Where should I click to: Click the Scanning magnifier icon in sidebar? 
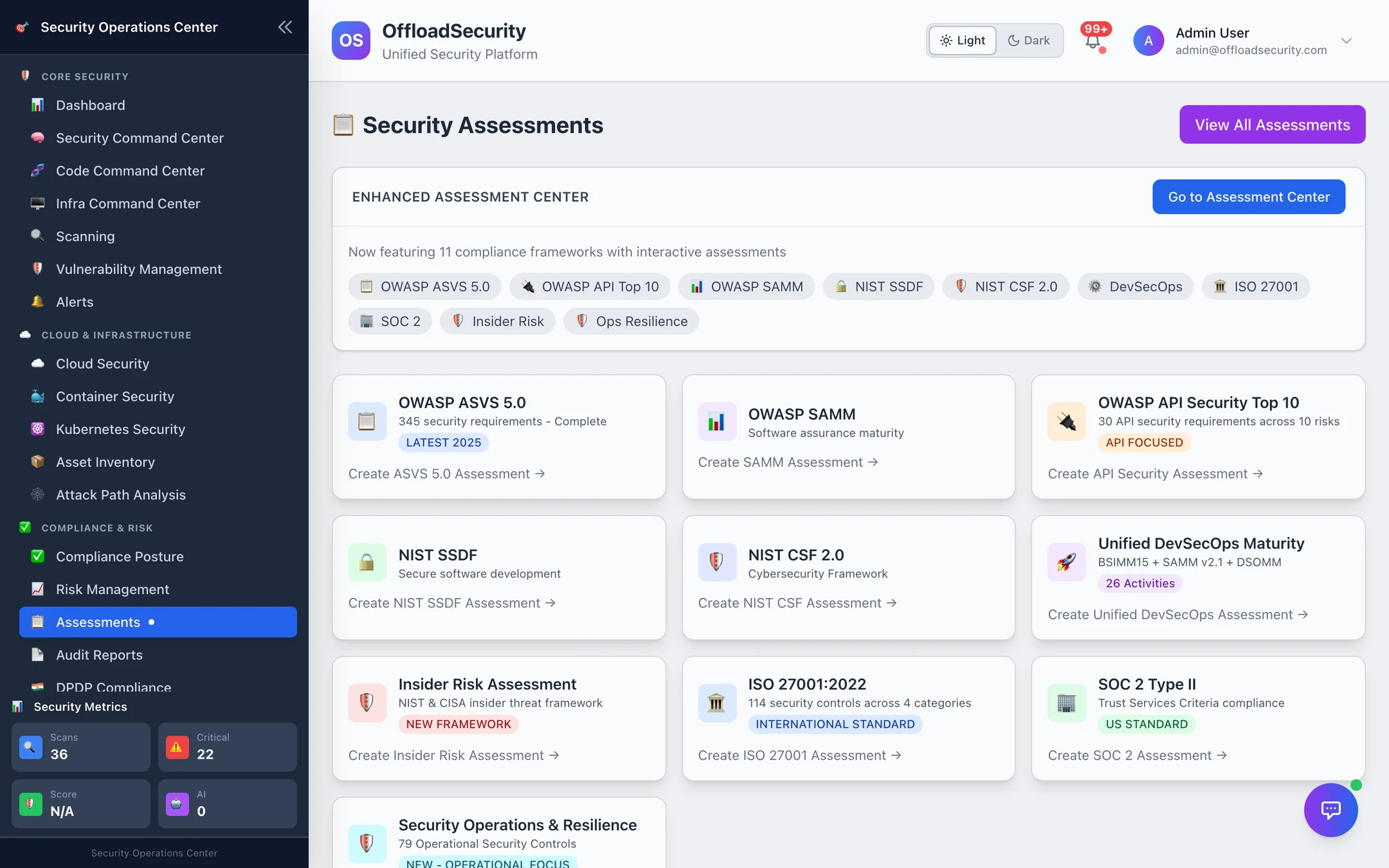(38, 236)
